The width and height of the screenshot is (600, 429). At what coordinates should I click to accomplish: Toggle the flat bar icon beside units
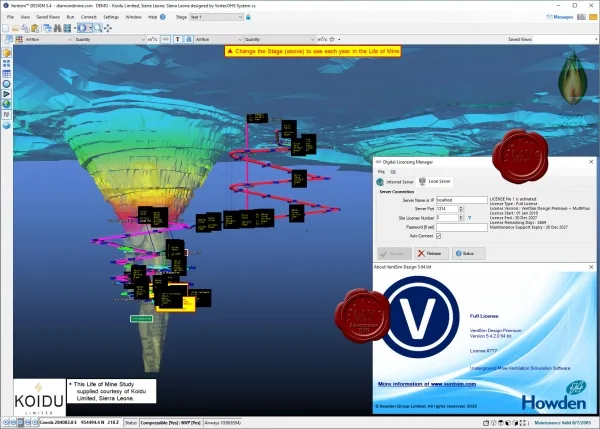(x=165, y=39)
